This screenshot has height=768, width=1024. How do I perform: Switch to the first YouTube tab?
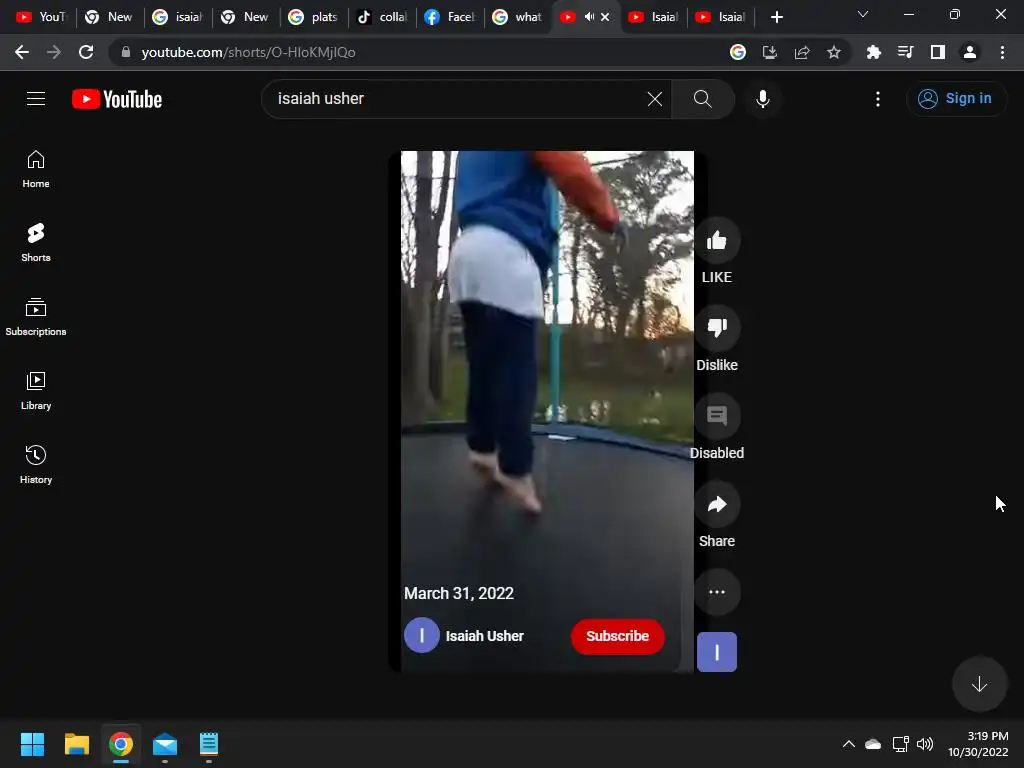[42, 17]
